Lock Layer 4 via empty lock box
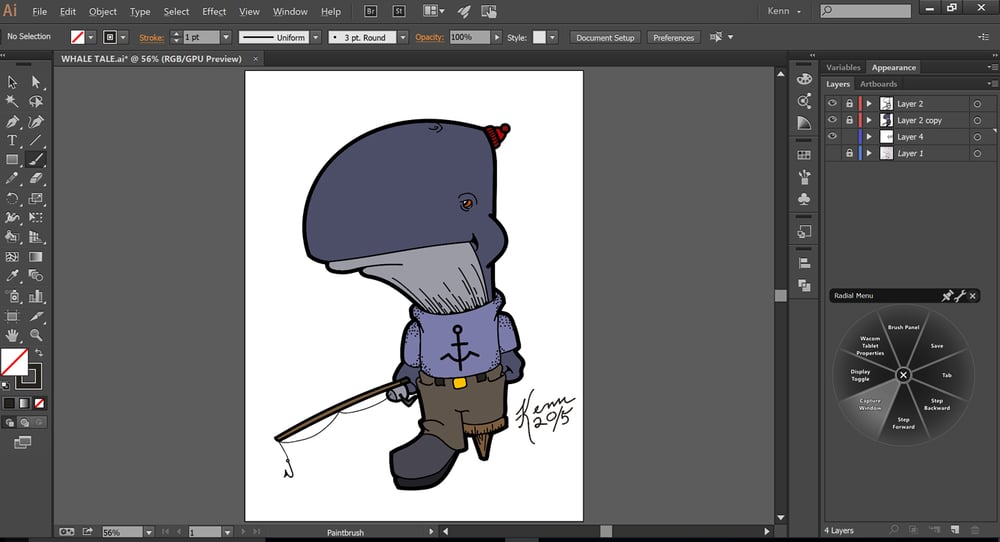The width and height of the screenshot is (1000, 542). coord(849,136)
